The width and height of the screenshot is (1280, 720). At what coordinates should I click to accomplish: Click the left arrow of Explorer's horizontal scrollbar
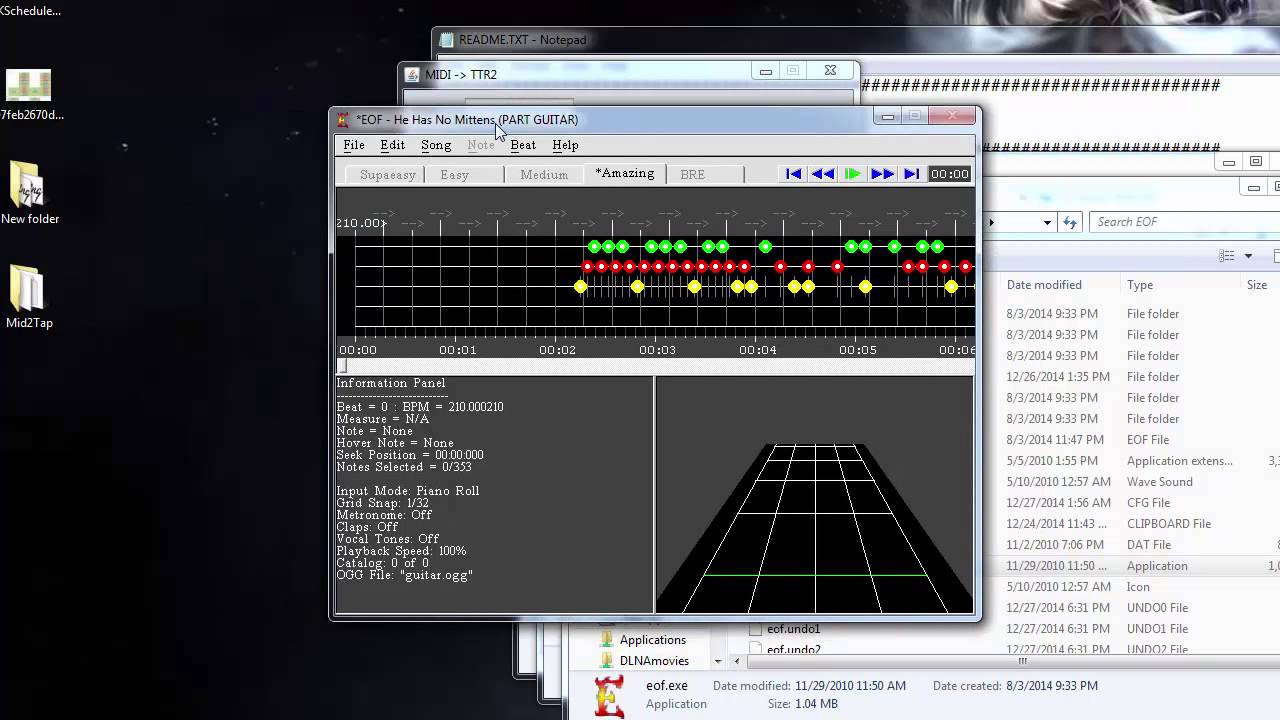click(x=738, y=661)
